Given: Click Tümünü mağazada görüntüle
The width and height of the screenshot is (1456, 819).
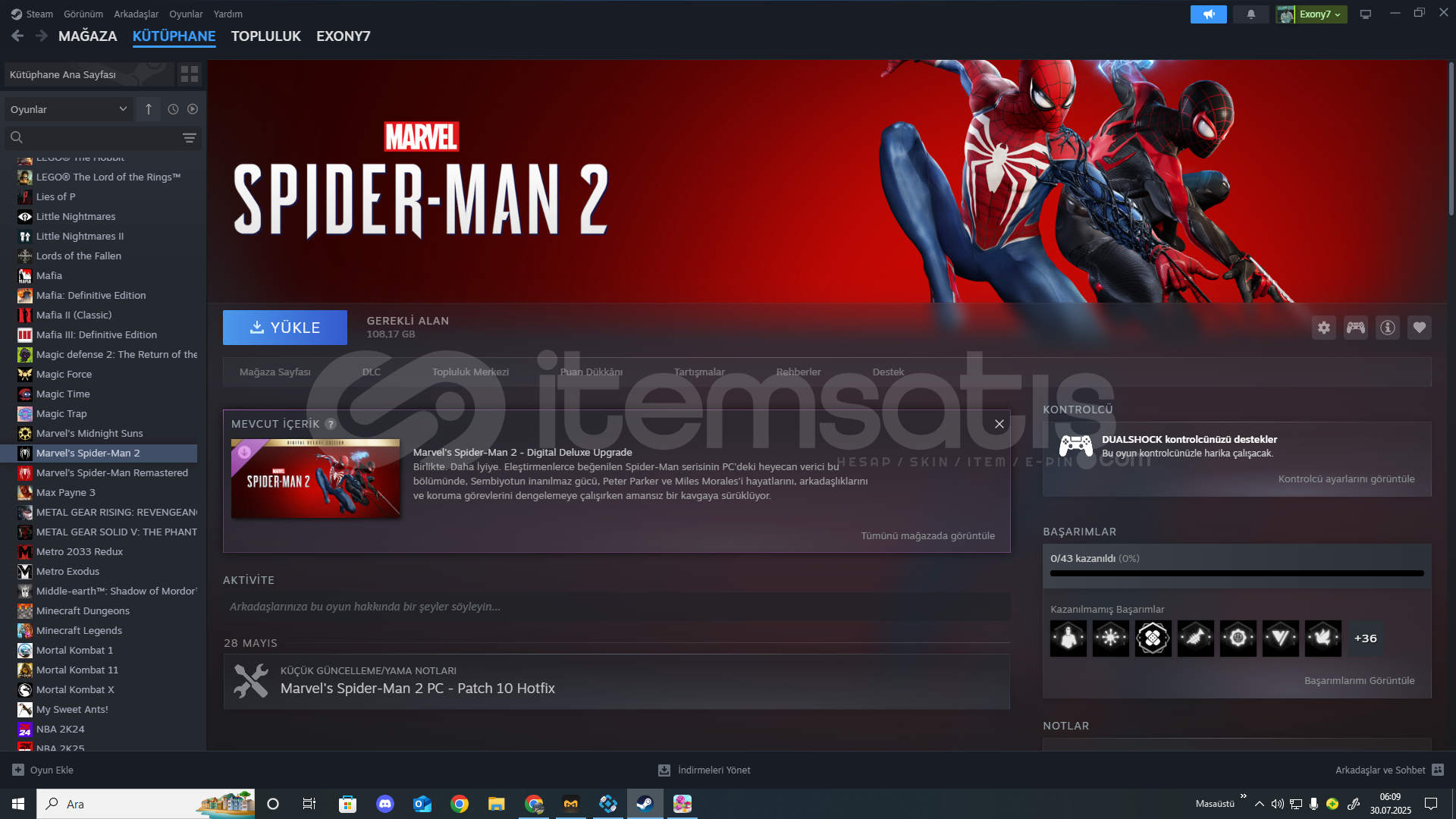Looking at the screenshot, I should (928, 535).
